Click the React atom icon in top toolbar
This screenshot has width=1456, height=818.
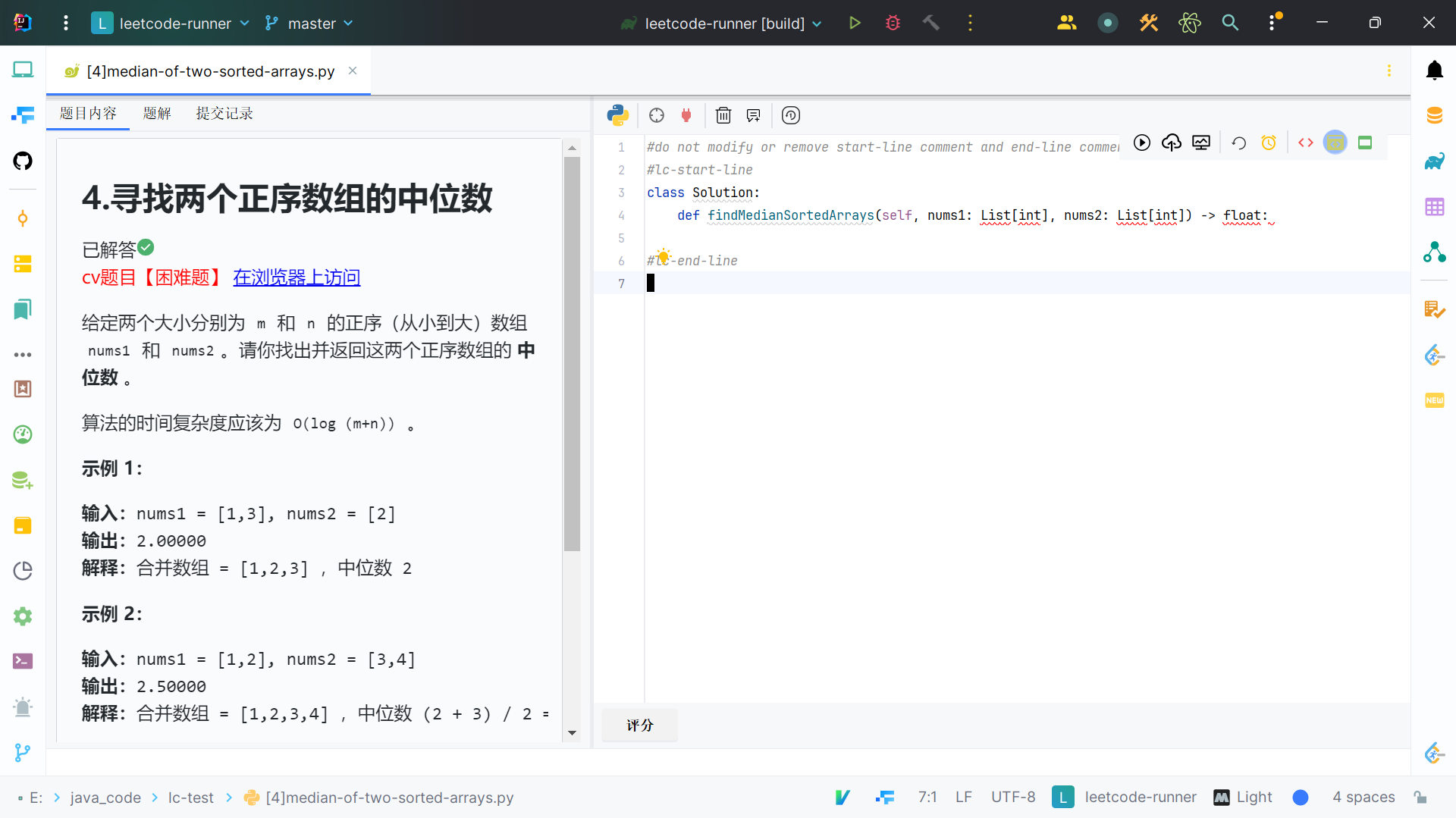(x=1190, y=23)
